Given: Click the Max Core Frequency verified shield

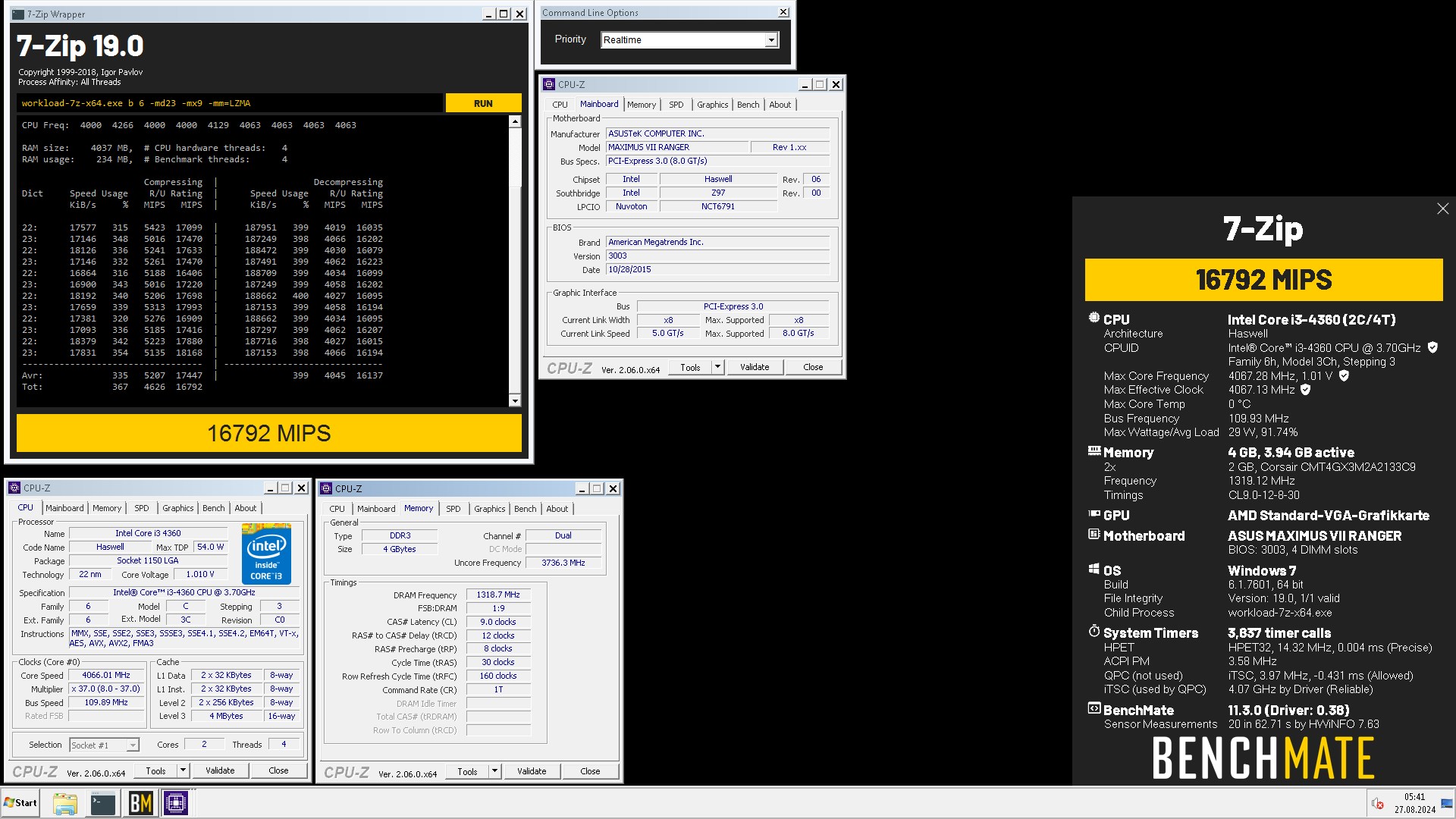Looking at the screenshot, I should (1344, 375).
